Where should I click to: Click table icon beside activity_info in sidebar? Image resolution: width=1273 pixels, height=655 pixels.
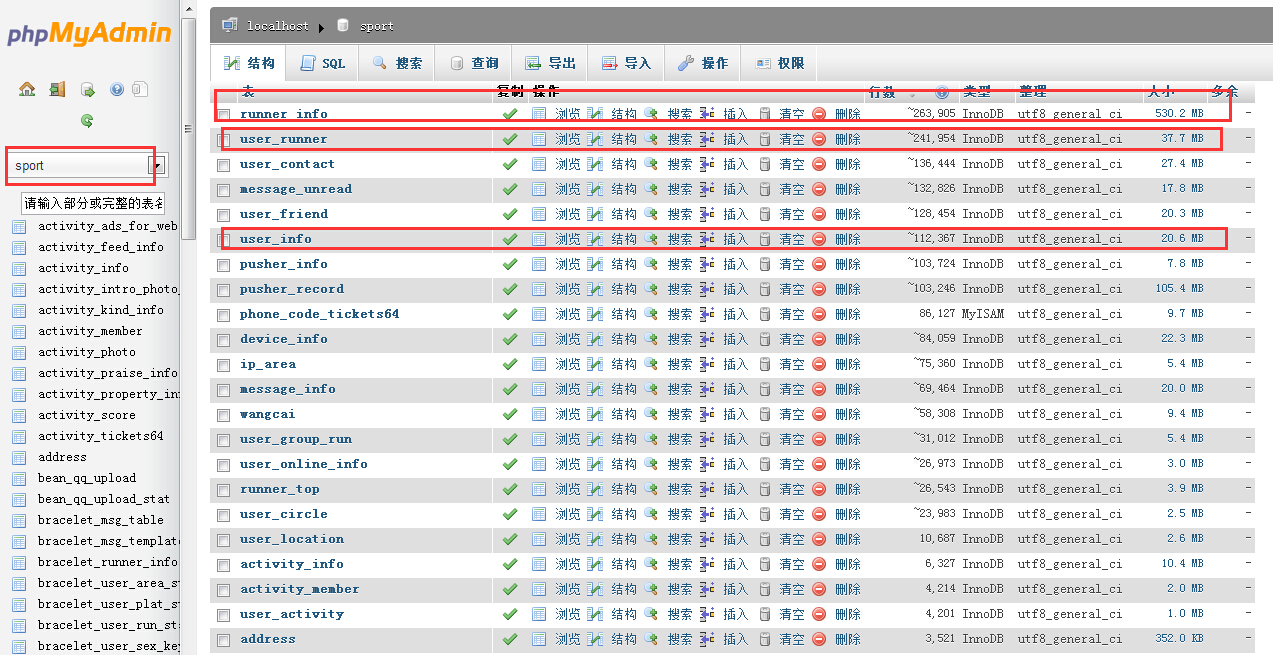click(19, 268)
